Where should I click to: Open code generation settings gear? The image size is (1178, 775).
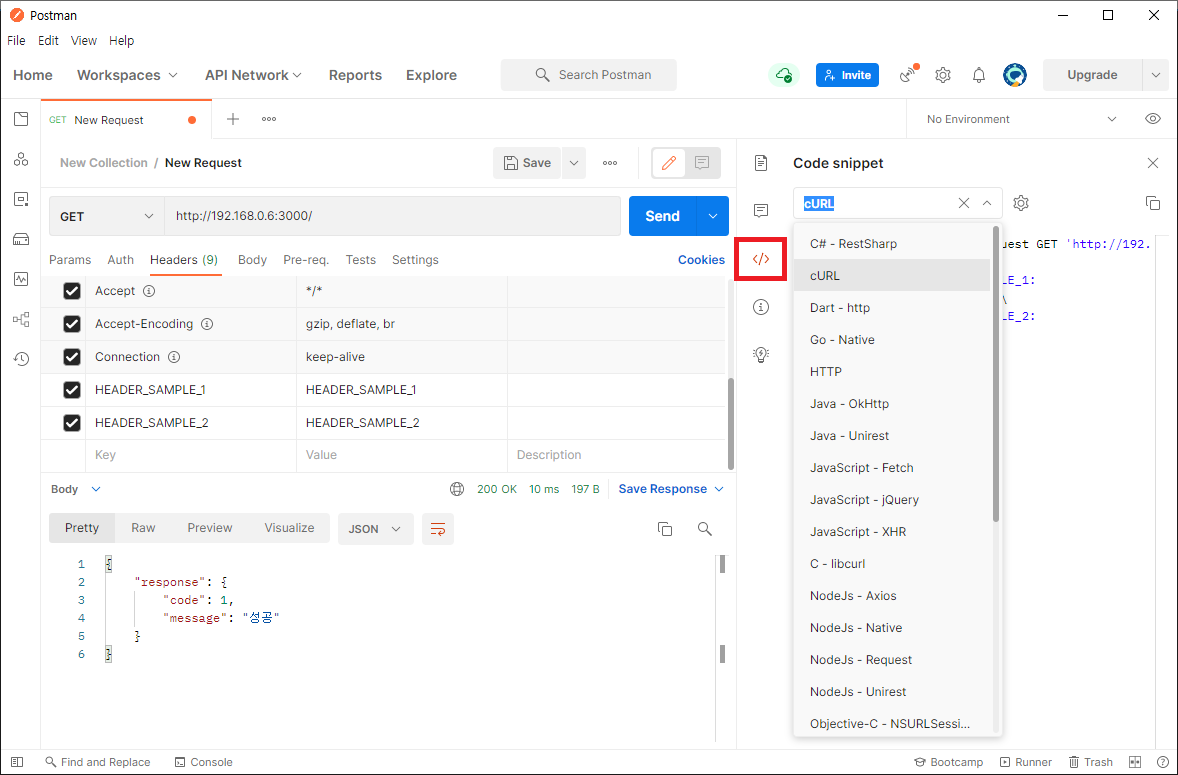coord(1020,203)
